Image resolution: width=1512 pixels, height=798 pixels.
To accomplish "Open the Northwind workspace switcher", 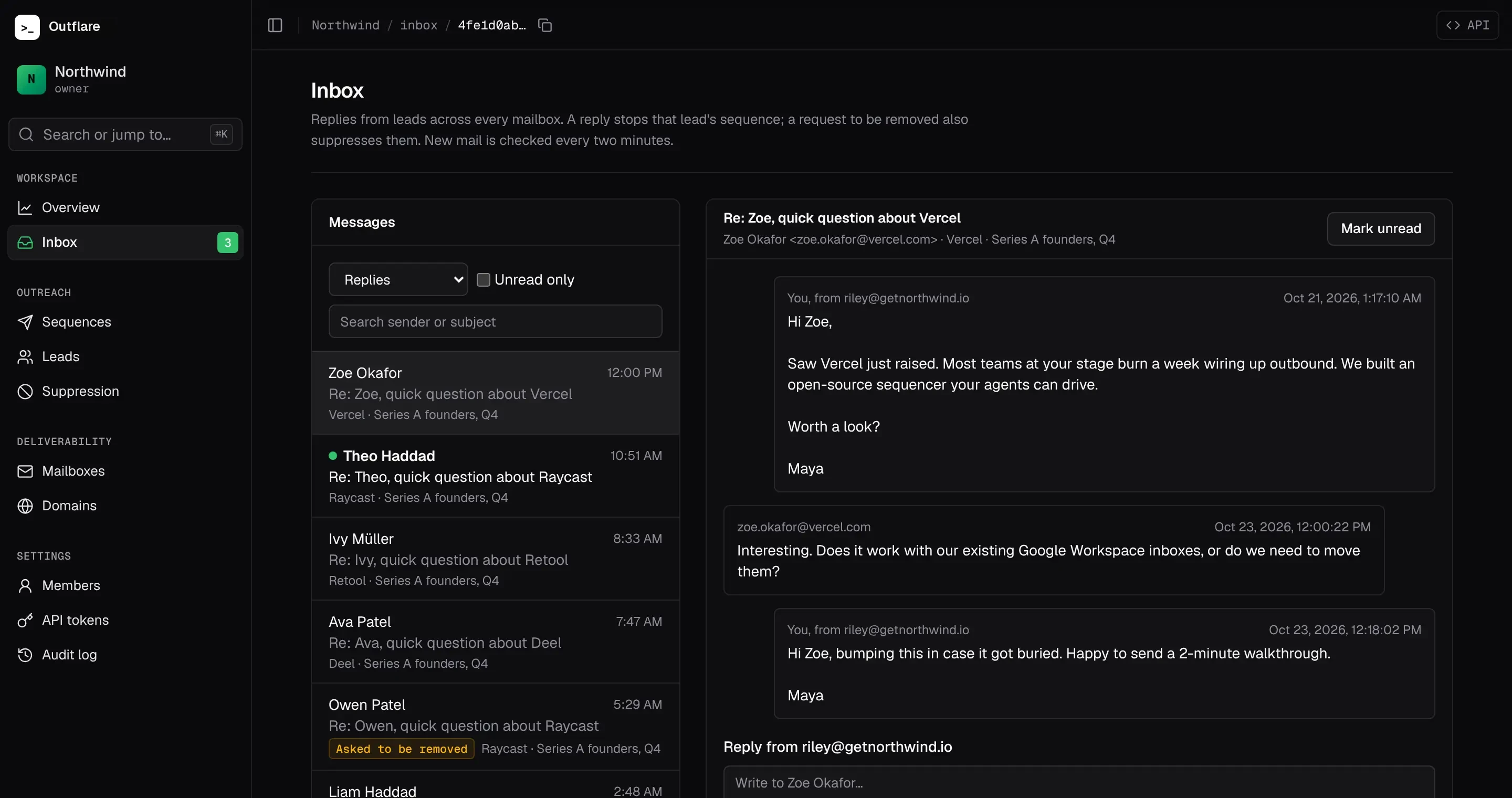I will [x=125, y=79].
